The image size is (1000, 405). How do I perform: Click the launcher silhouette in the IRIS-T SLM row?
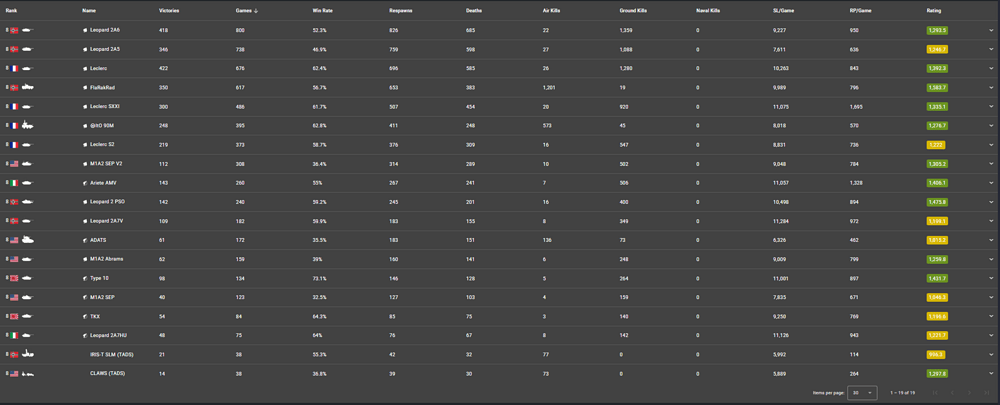[28, 354]
